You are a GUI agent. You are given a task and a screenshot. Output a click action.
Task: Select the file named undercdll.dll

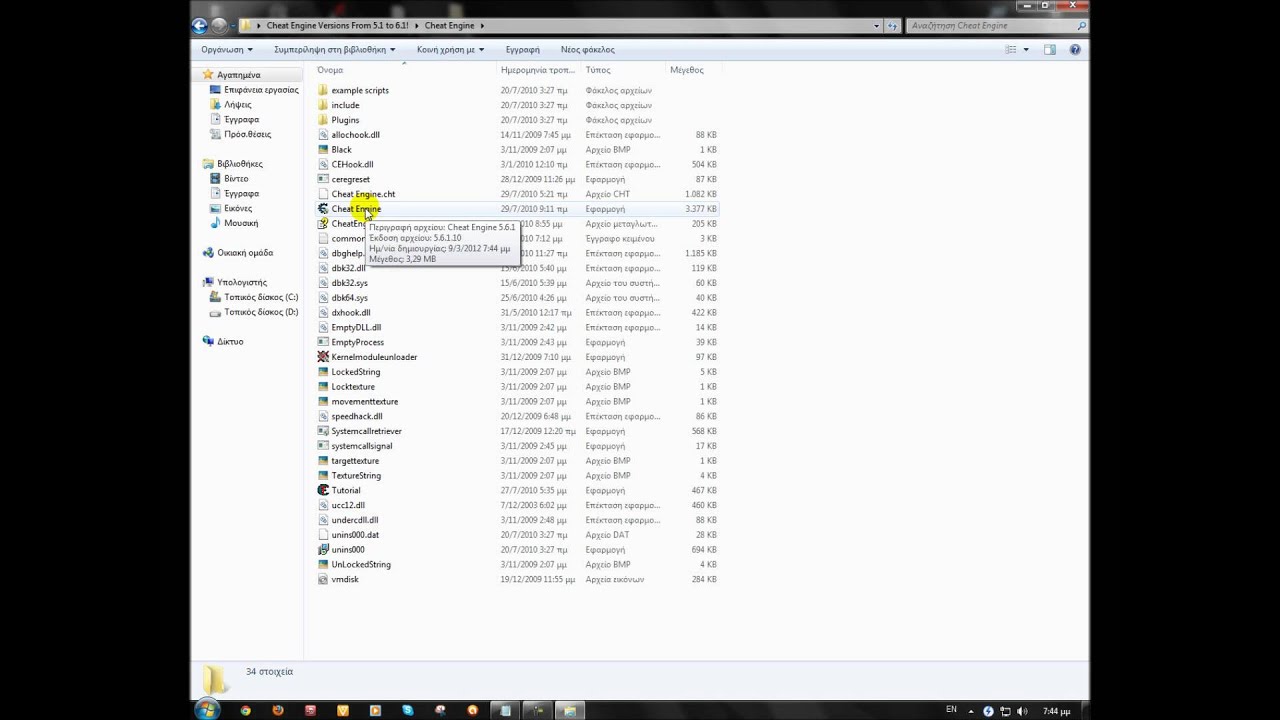[355, 520]
